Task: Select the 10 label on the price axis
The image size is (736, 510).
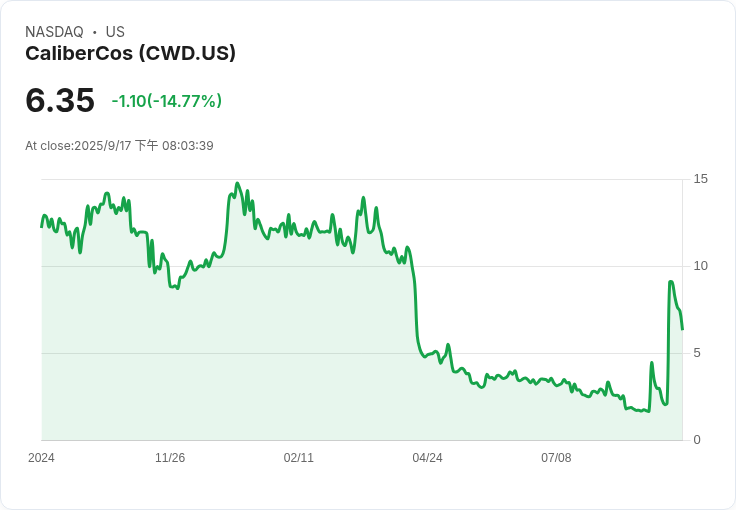Action: click(x=701, y=266)
